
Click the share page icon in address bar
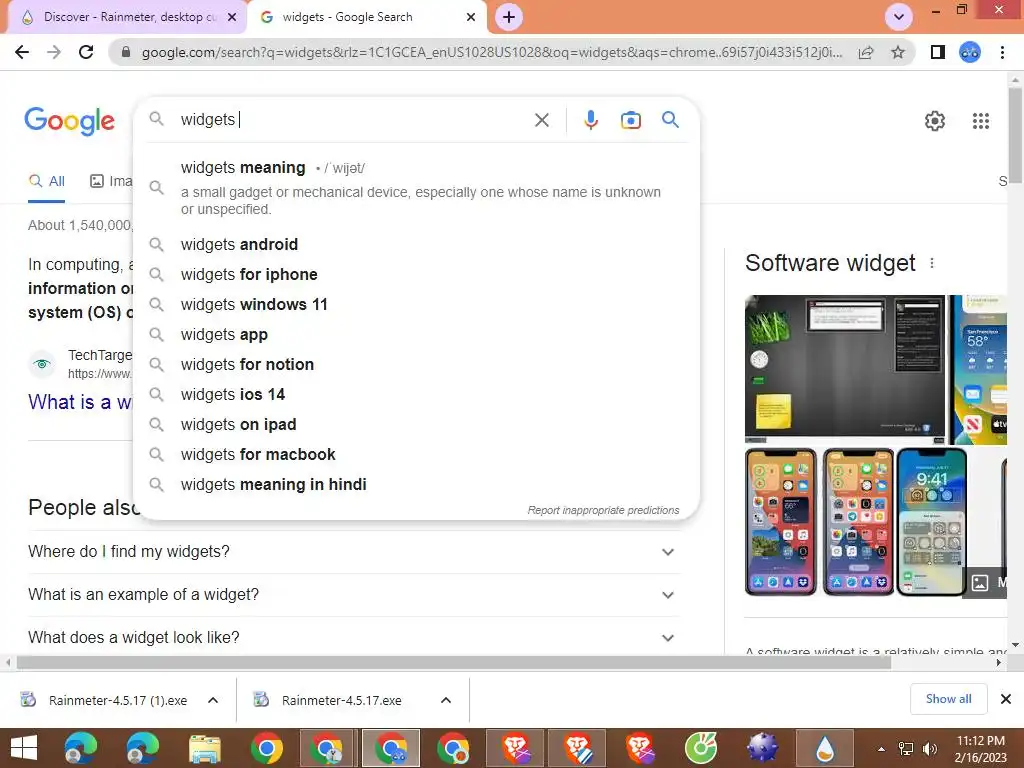[x=866, y=52]
